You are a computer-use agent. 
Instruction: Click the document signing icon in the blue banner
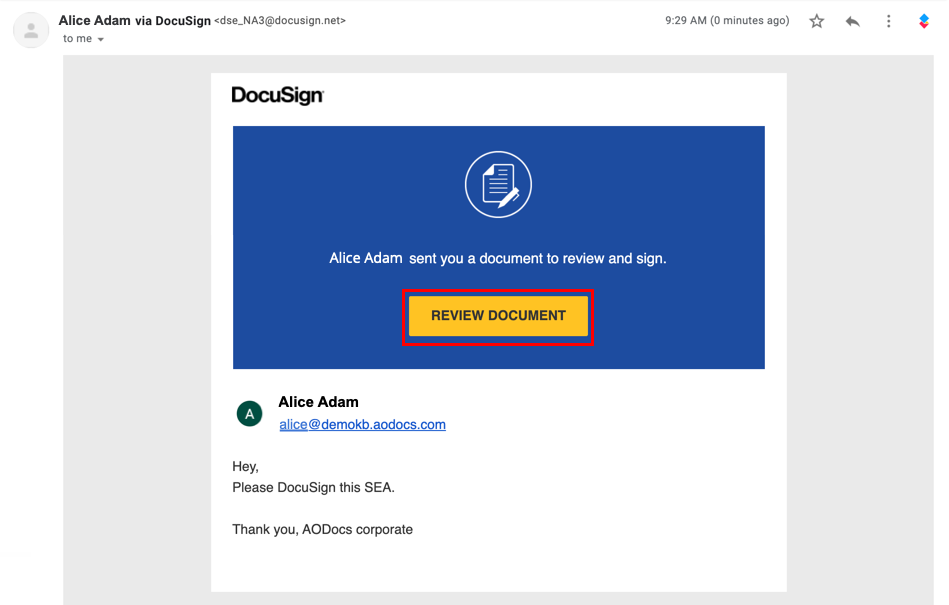[498, 185]
